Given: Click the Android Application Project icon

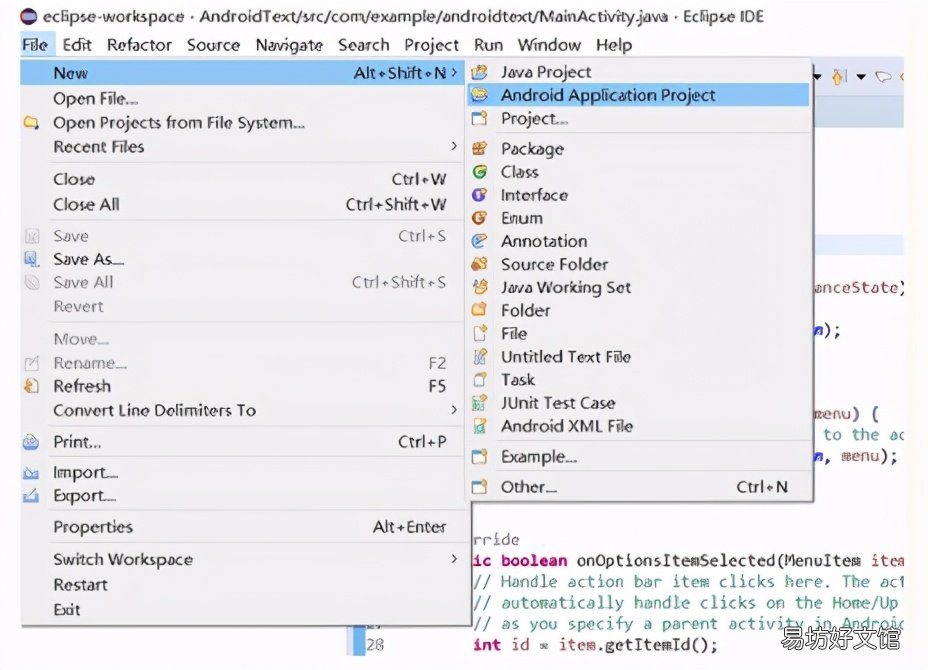Looking at the screenshot, I should [x=479, y=95].
